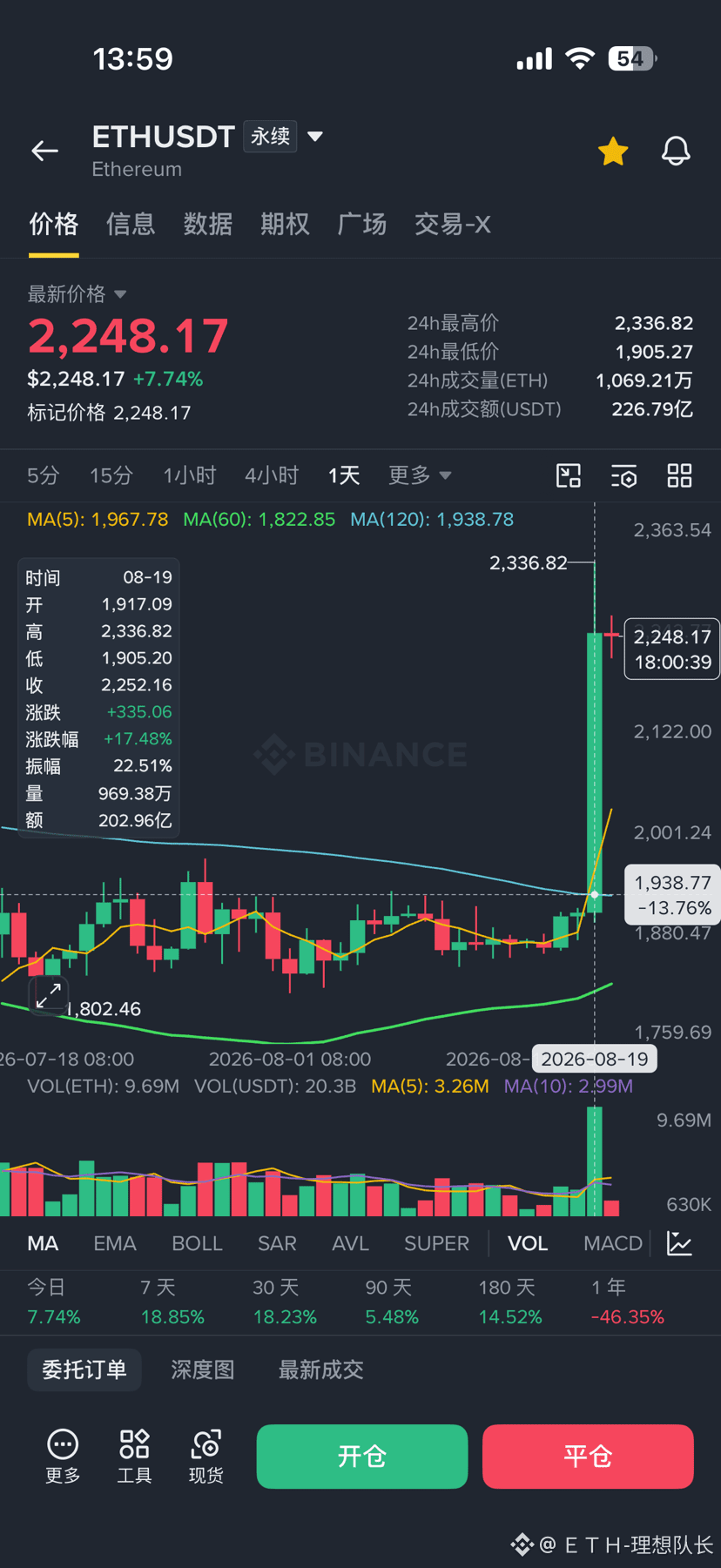Tap the volume MA(5) 3.26M label
The width and height of the screenshot is (721, 1568).
[x=430, y=1086]
